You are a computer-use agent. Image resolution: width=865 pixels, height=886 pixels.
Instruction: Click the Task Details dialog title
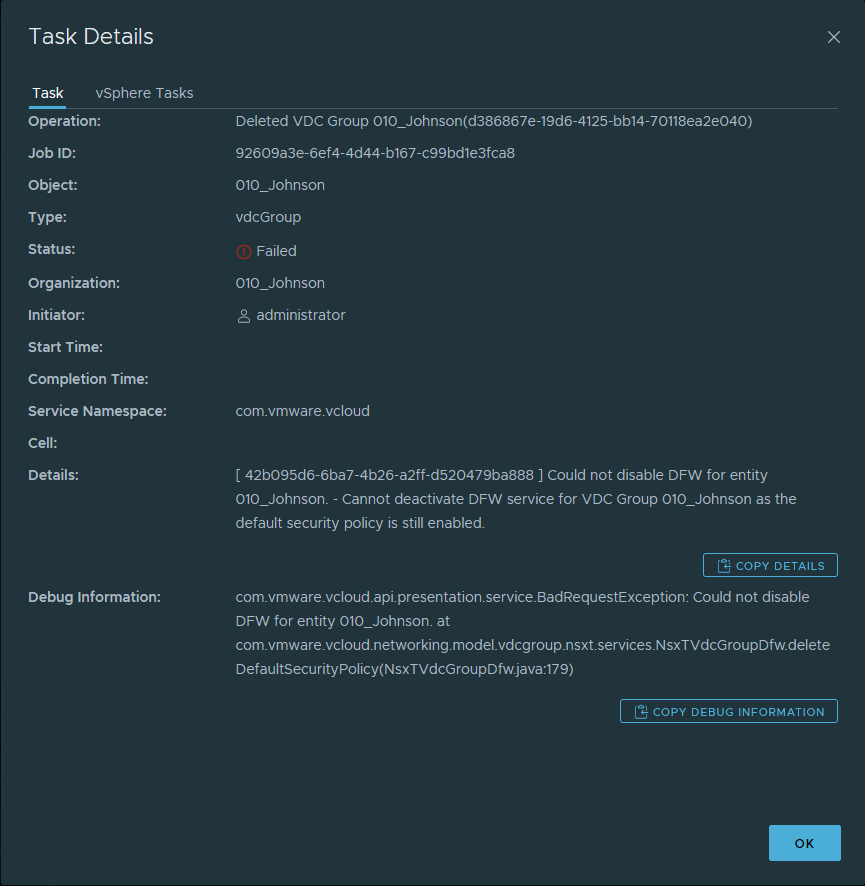(91, 37)
